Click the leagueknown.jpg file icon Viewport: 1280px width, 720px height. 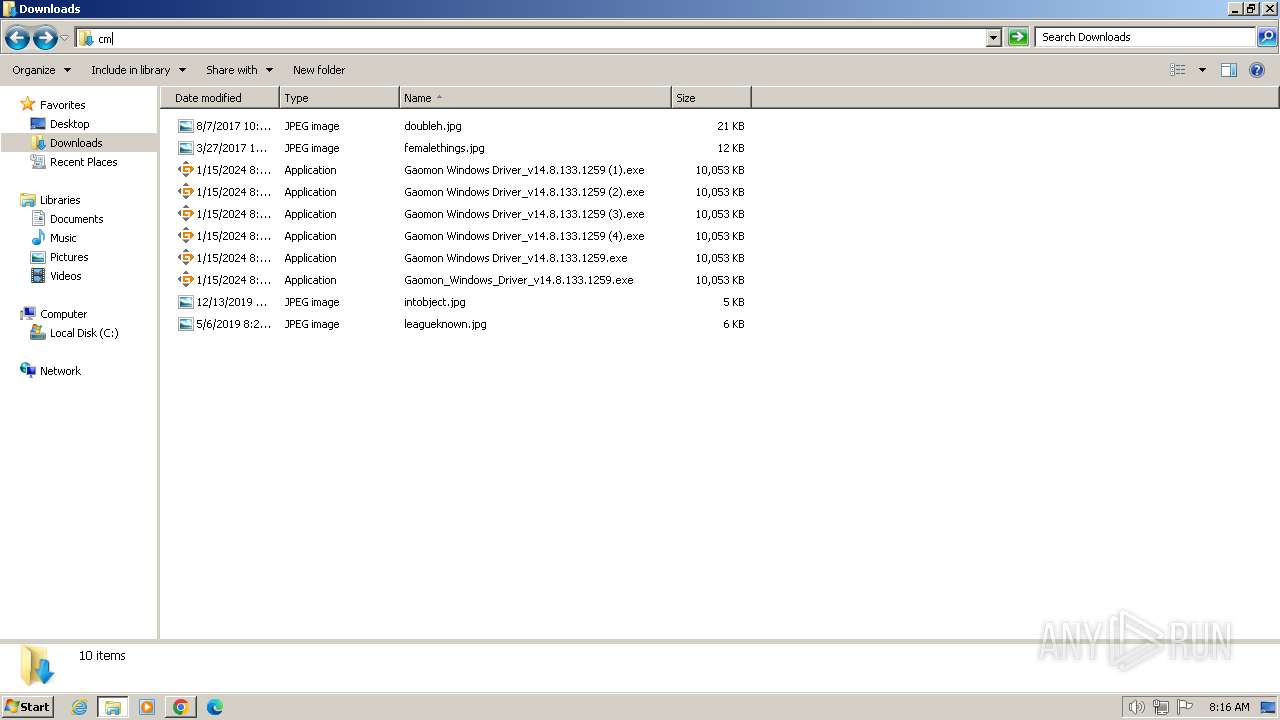pos(185,324)
